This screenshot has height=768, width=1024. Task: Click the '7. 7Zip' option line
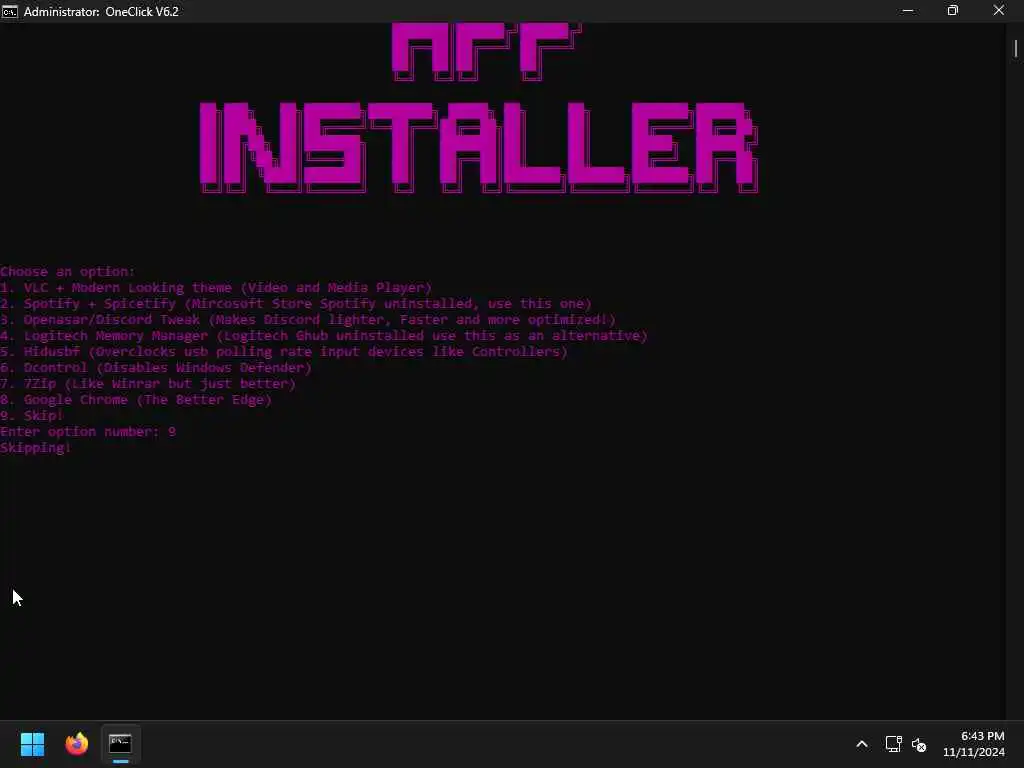click(148, 383)
